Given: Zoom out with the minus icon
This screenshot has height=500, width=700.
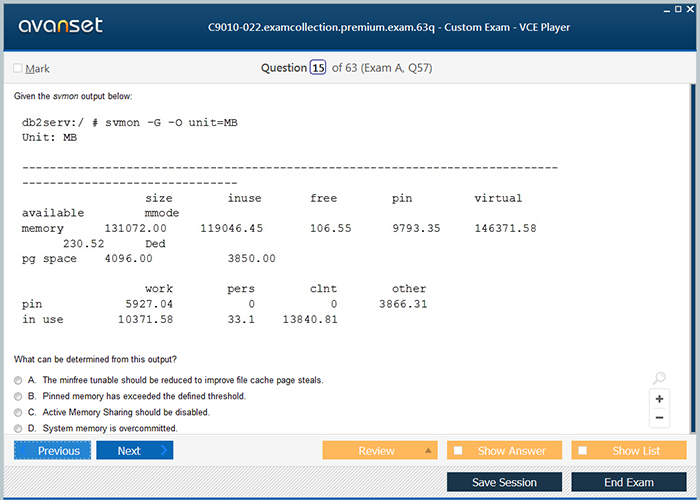Looking at the screenshot, I should (659, 417).
